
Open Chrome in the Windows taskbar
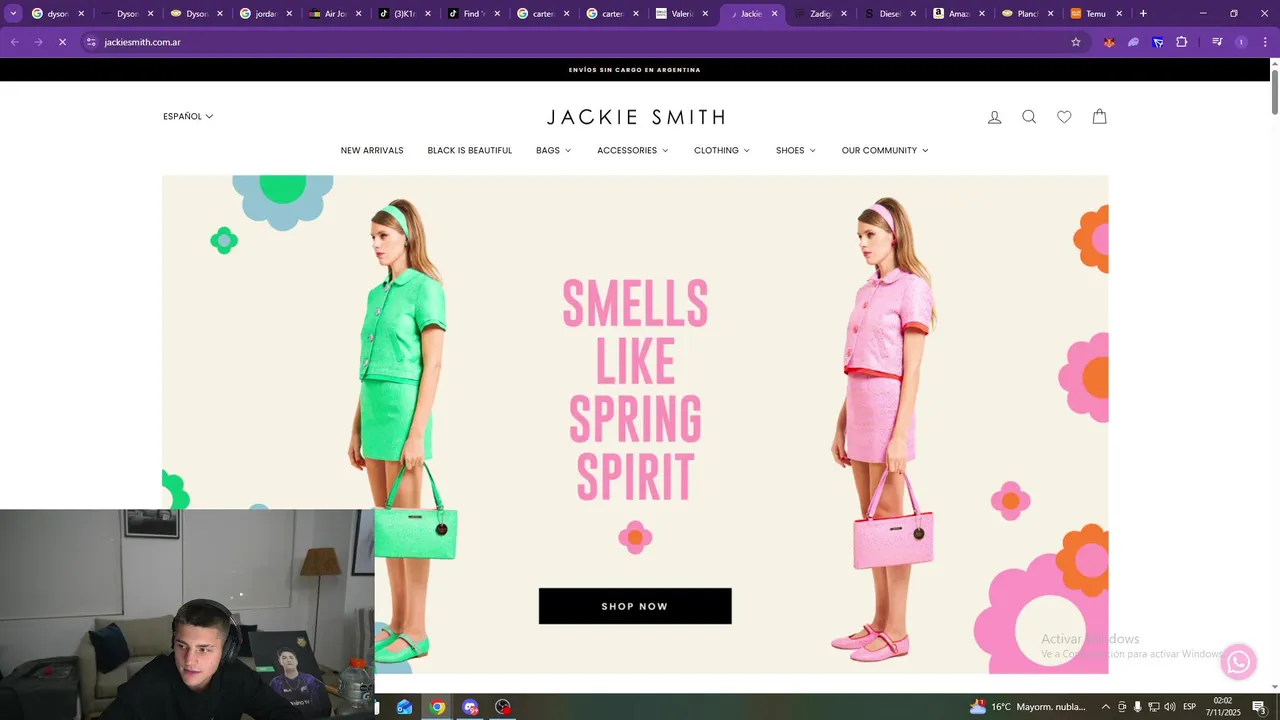(x=437, y=707)
